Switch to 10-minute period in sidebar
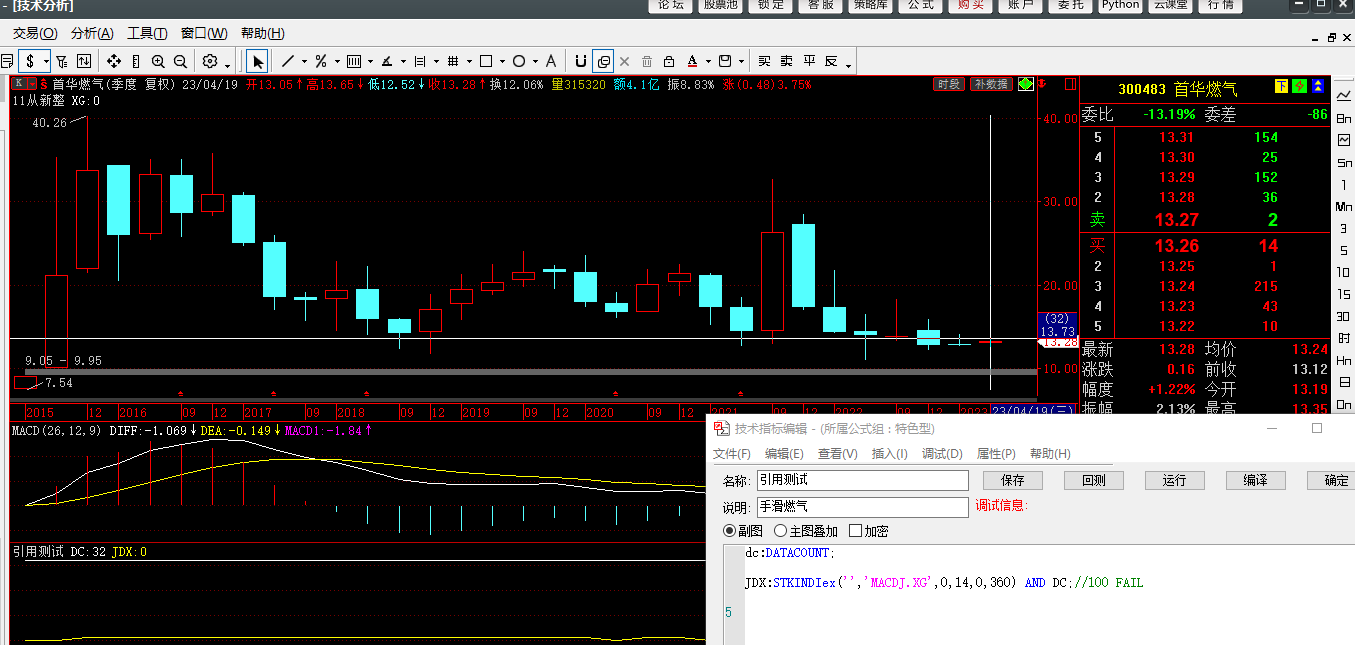The image size is (1355, 645). coord(1344,272)
